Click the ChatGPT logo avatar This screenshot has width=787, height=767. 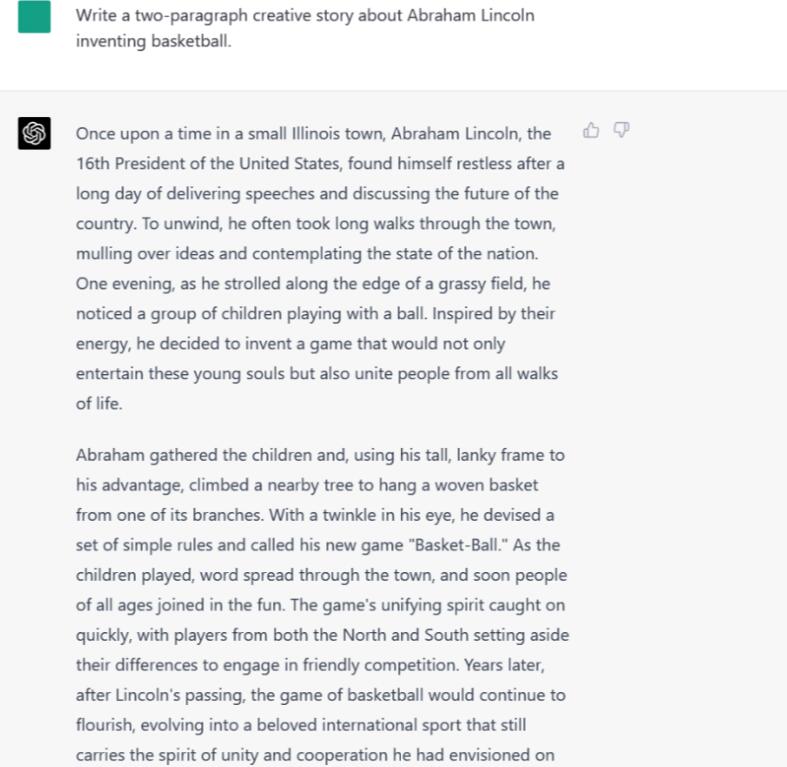pos(34,133)
